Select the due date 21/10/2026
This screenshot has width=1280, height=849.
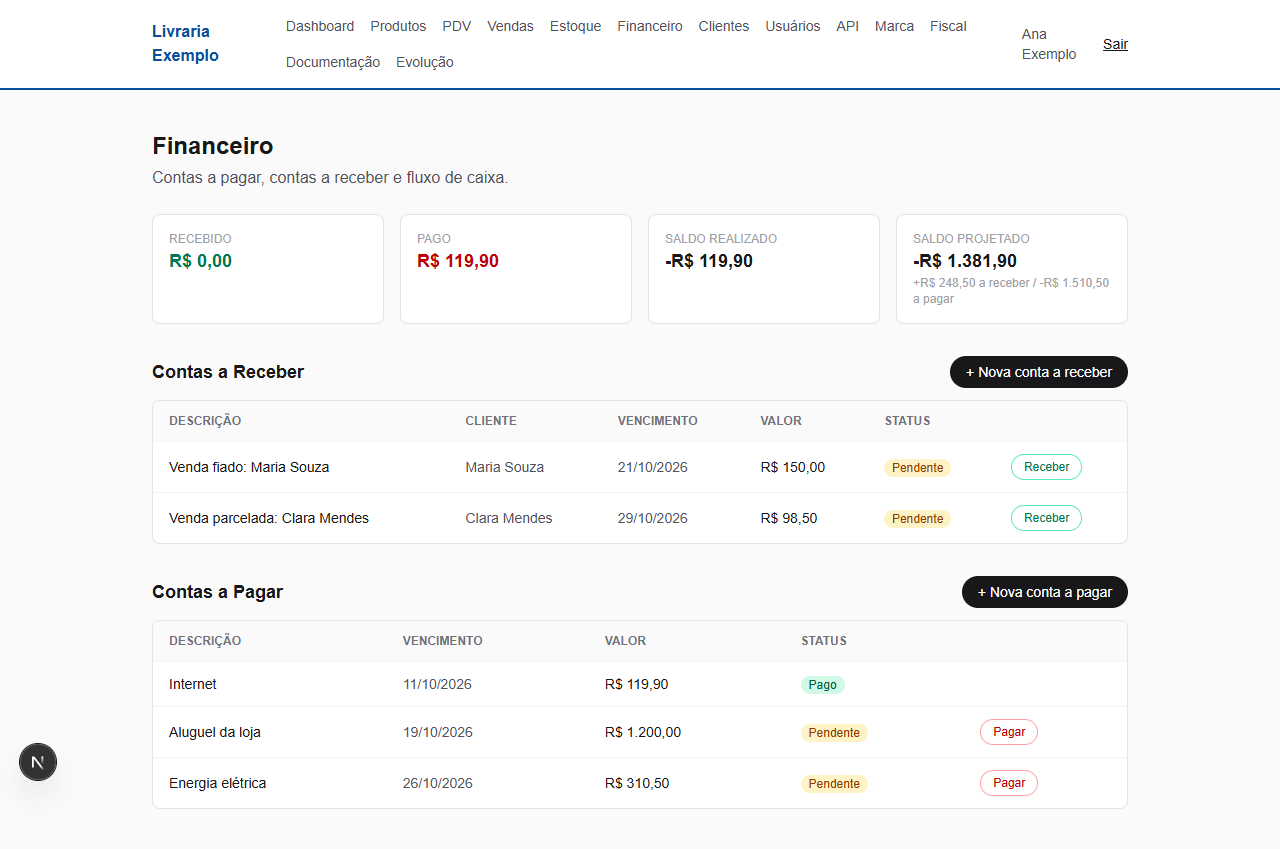(x=653, y=467)
